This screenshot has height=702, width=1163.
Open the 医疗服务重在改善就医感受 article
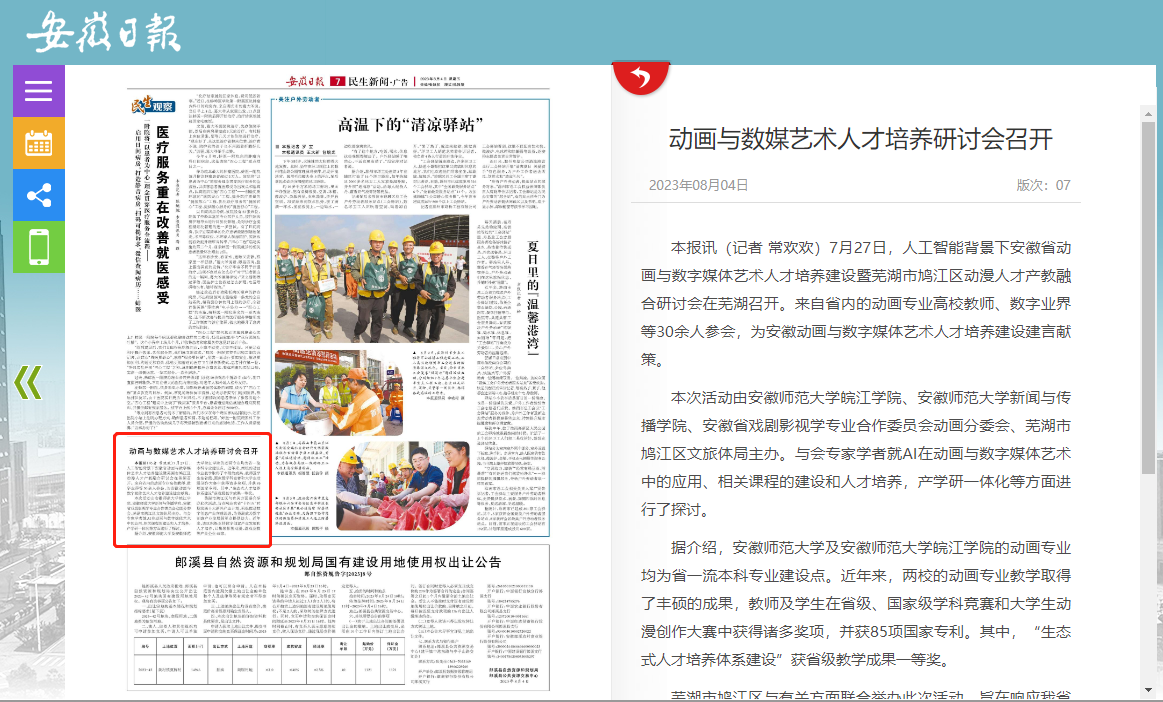162,215
